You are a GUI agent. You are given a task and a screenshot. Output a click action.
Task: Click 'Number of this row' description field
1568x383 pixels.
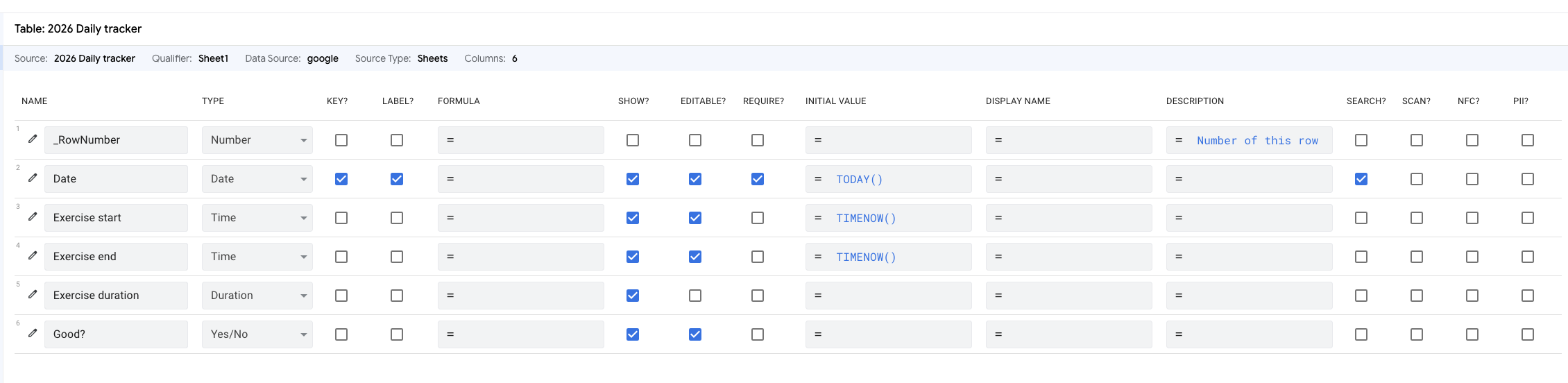click(x=1256, y=140)
